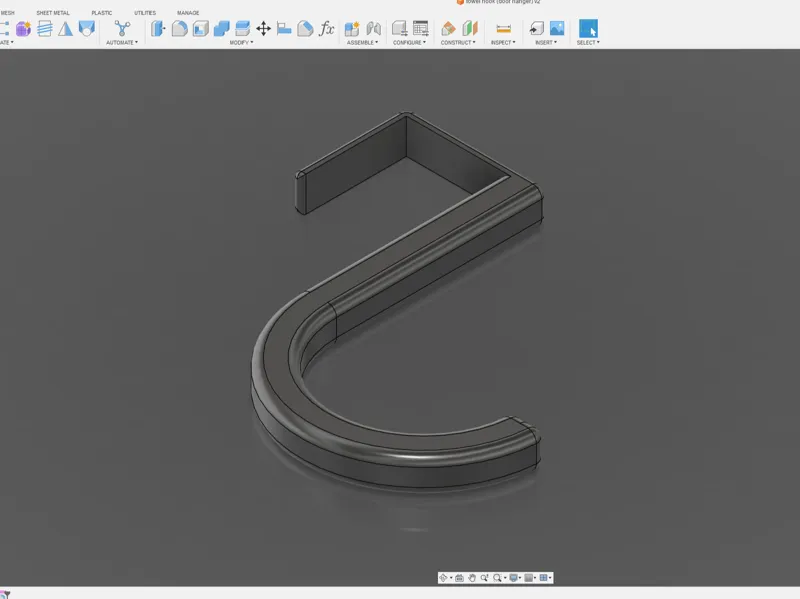The height and width of the screenshot is (599, 800).
Task: Open the INSPECT dropdown menu
Action: 503,42
